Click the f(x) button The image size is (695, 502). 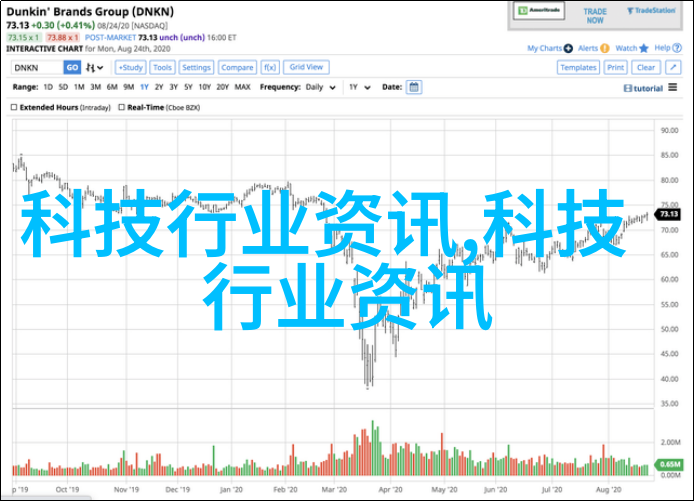click(270, 67)
